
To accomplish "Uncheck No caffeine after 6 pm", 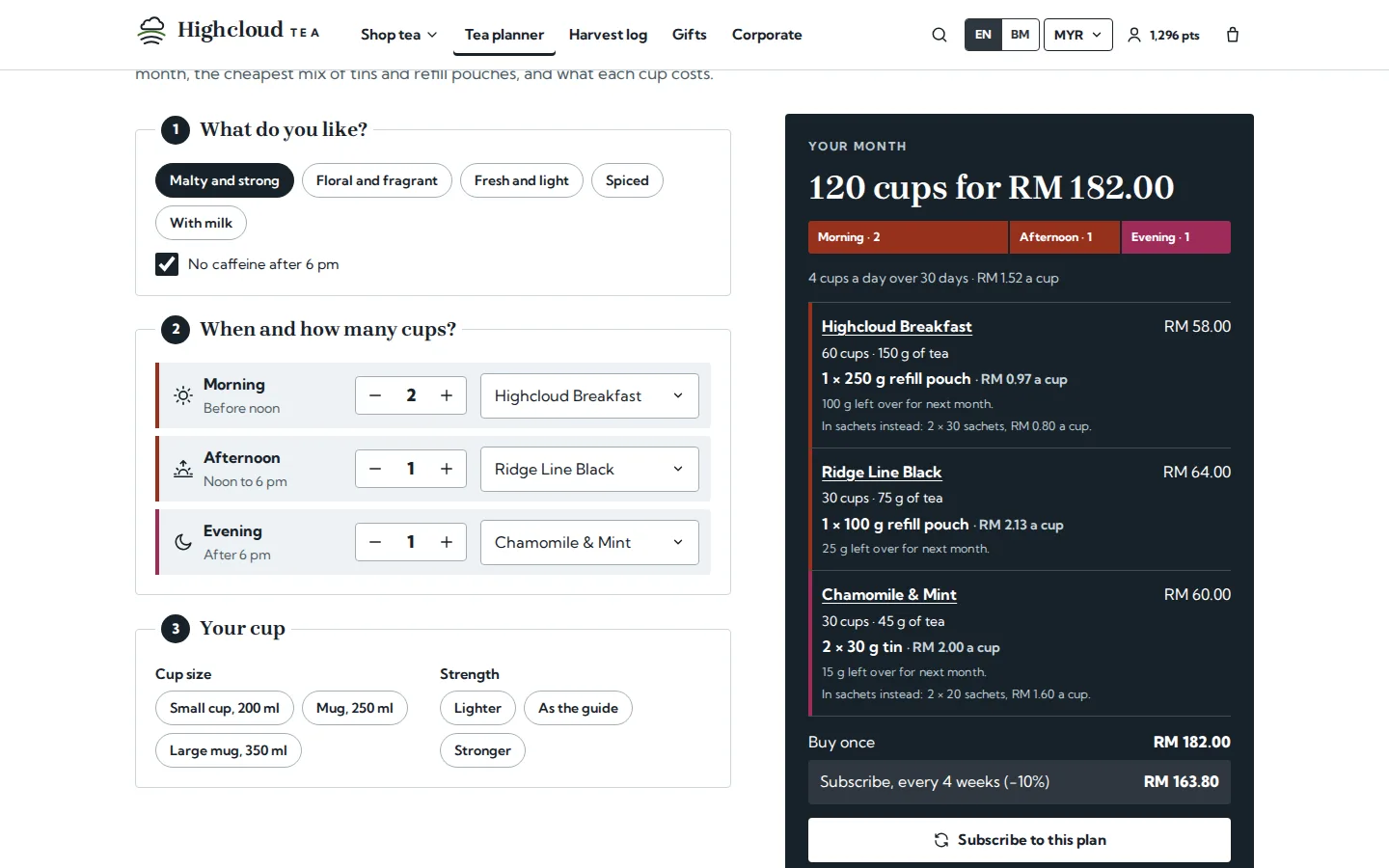I will [x=167, y=264].
